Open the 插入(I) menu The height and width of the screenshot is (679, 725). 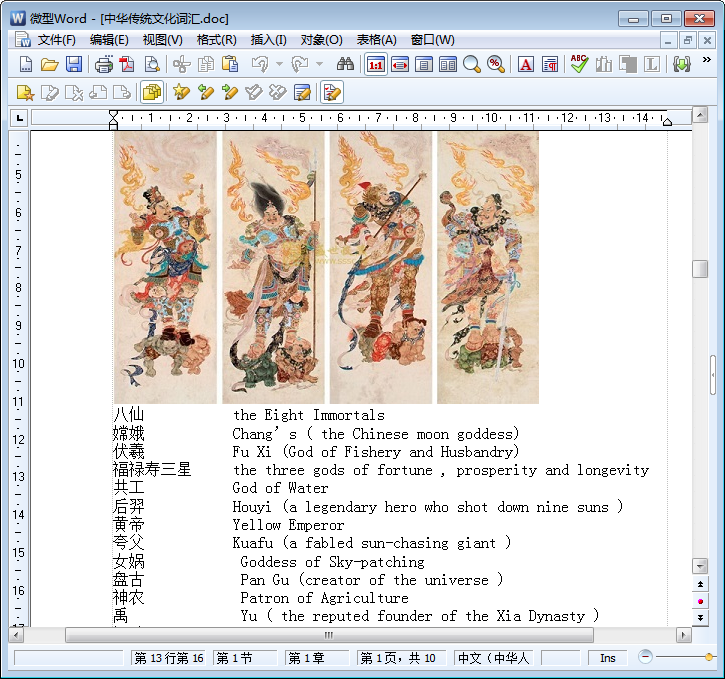269,40
